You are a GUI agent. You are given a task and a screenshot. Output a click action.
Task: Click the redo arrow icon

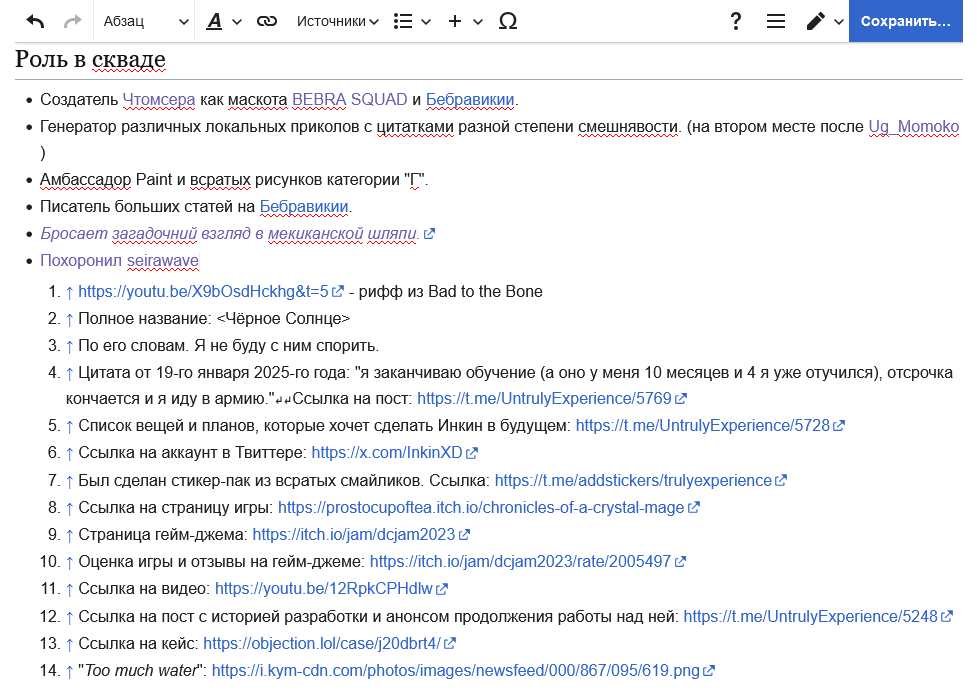pyautogui.click(x=72, y=21)
